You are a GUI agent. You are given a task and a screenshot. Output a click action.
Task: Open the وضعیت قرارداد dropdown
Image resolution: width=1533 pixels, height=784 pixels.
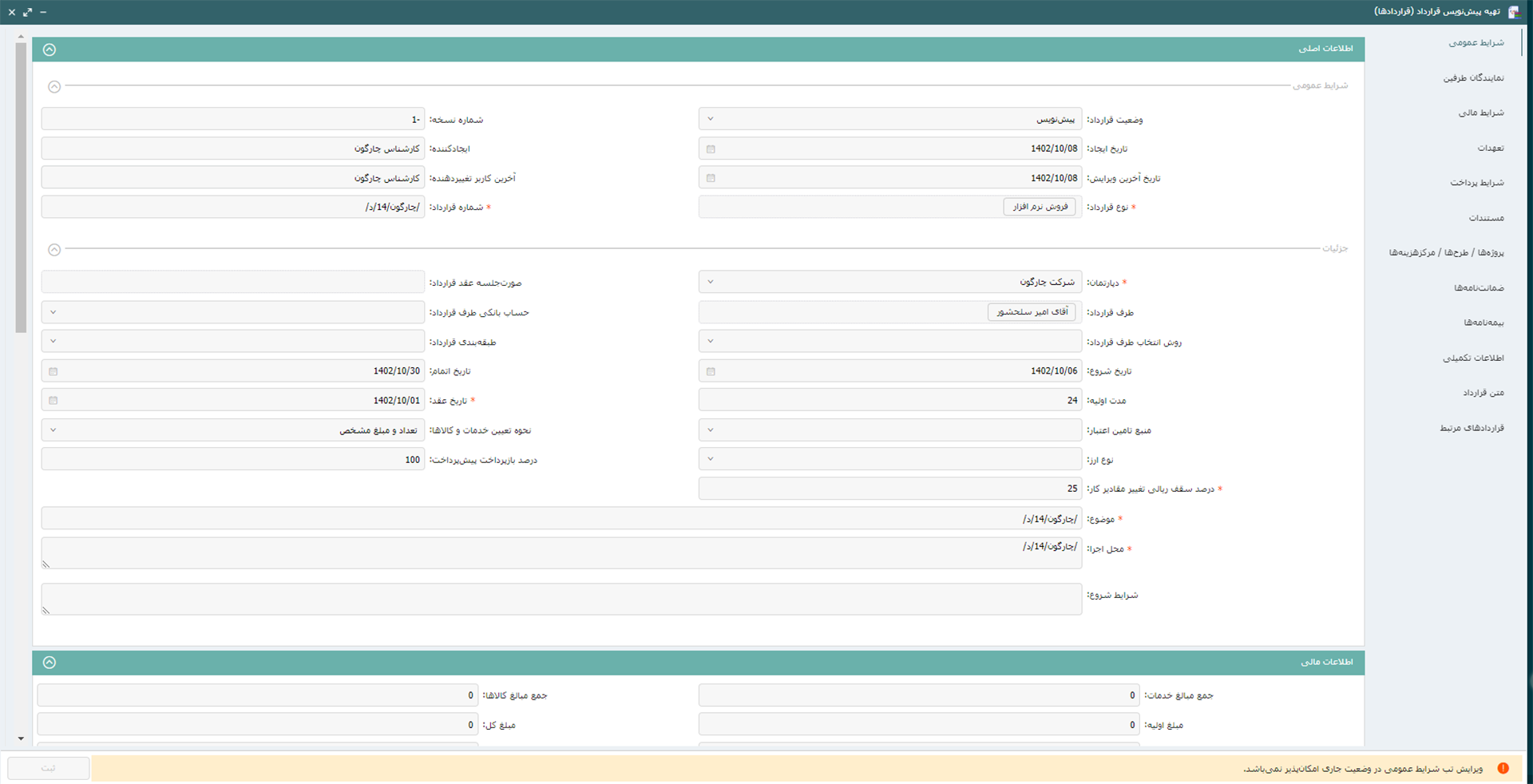tap(711, 120)
